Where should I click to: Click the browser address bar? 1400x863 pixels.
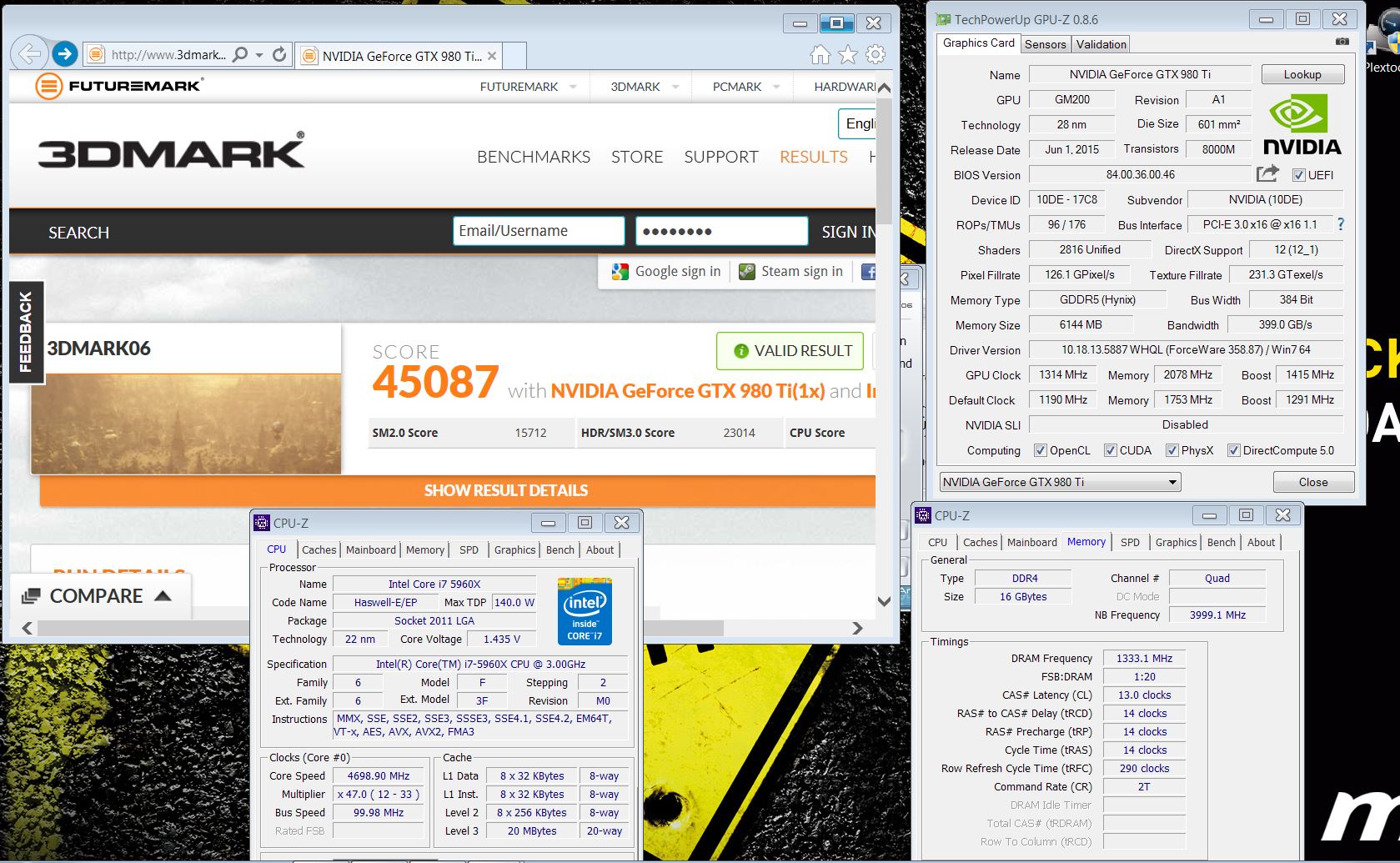[167, 55]
